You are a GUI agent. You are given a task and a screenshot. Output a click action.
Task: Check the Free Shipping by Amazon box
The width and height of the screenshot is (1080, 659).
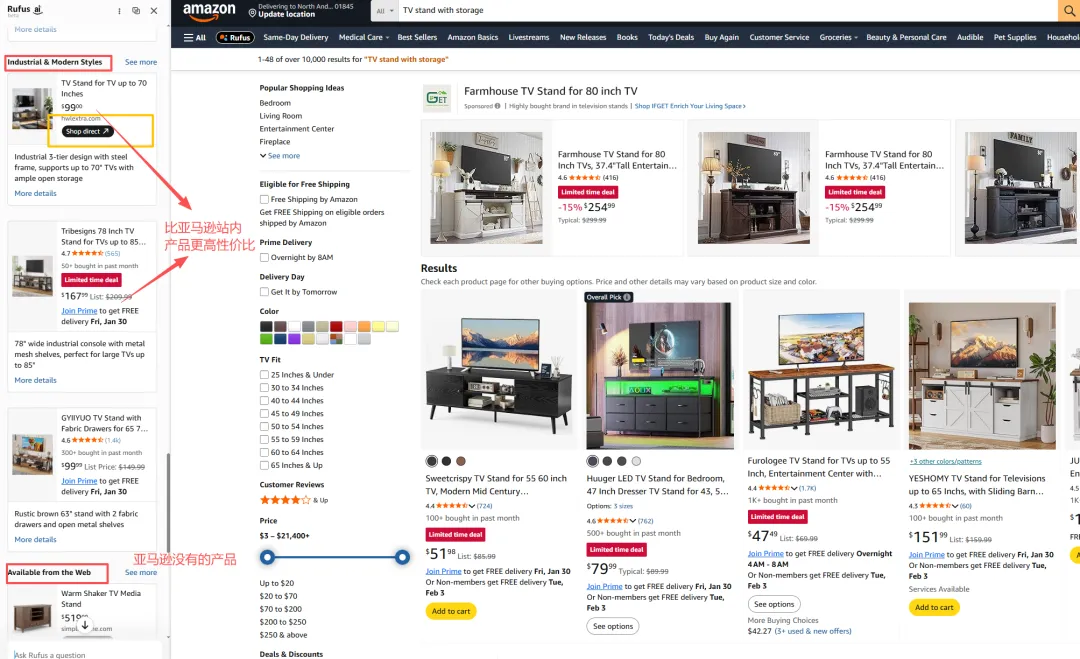264,199
